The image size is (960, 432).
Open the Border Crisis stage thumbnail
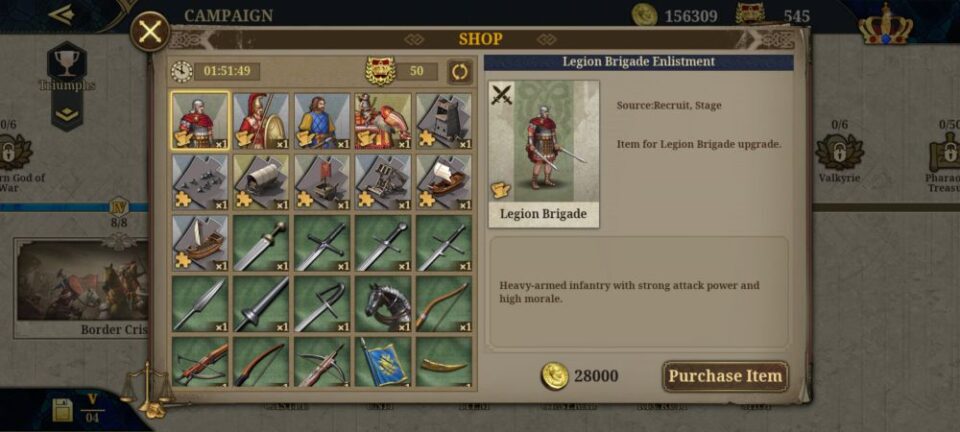pyautogui.click(x=82, y=281)
